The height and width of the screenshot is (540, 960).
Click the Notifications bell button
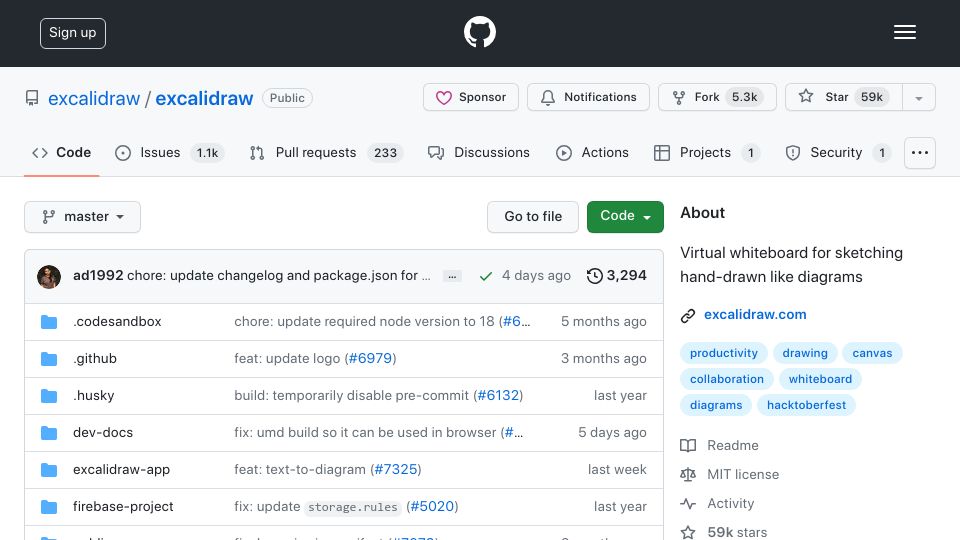click(x=588, y=97)
